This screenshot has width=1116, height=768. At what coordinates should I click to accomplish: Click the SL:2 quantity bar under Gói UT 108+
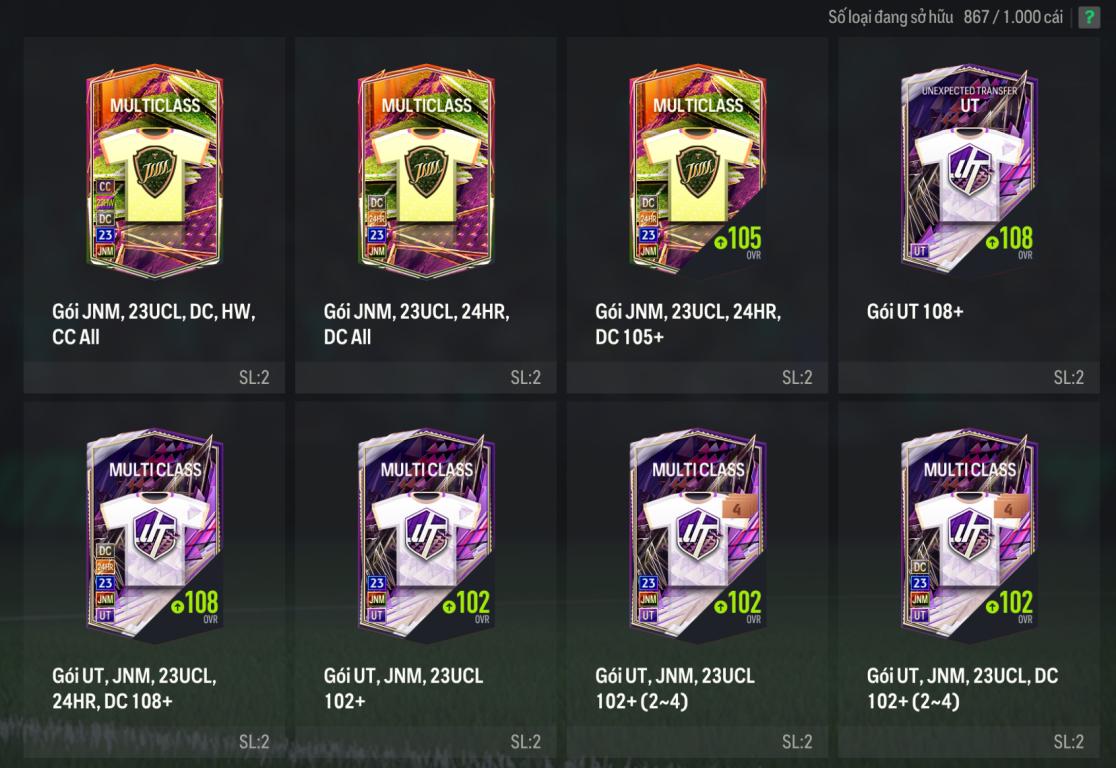point(969,377)
